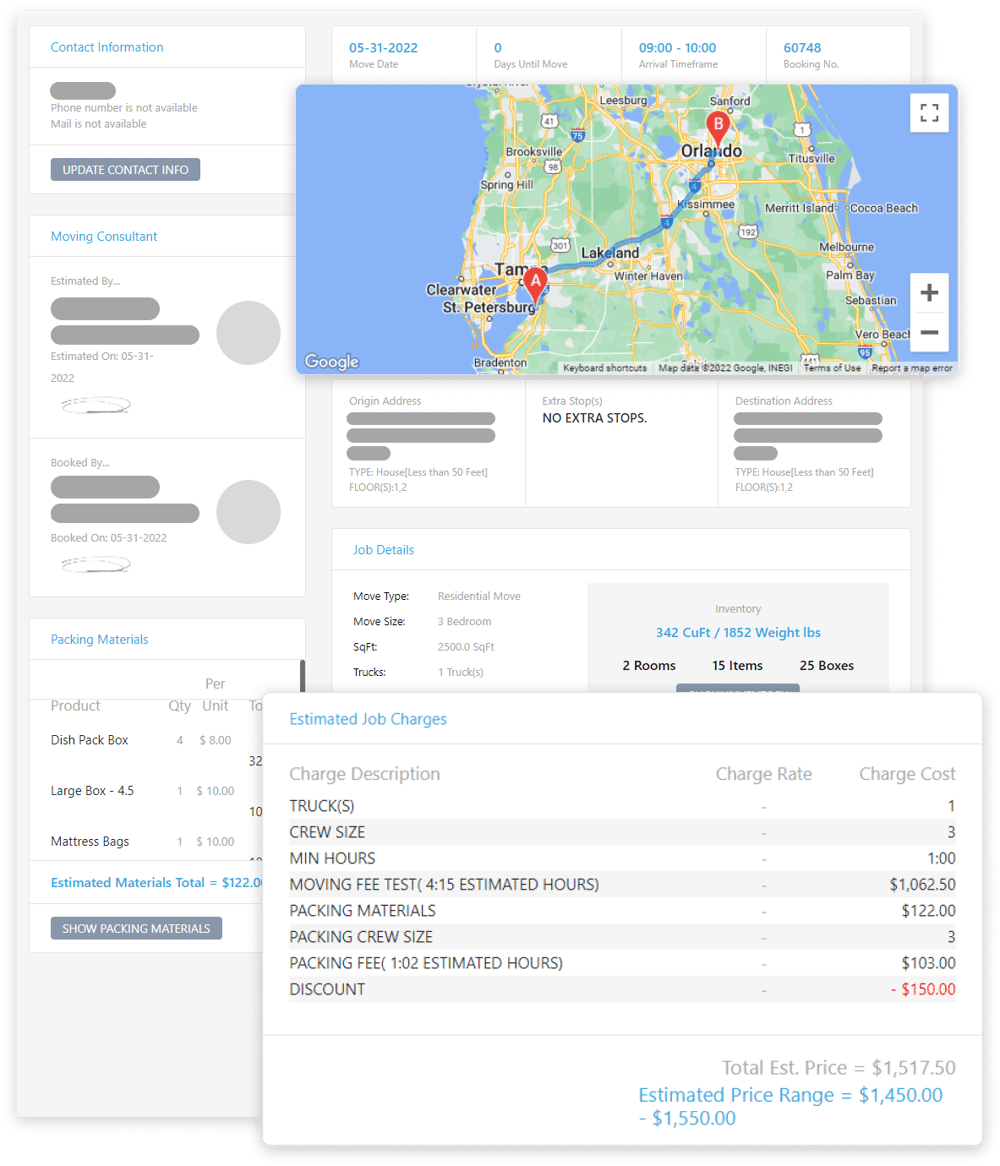Click the Show Packing Materials button
The image size is (1000, 1166).
click(x=136, y=928)
